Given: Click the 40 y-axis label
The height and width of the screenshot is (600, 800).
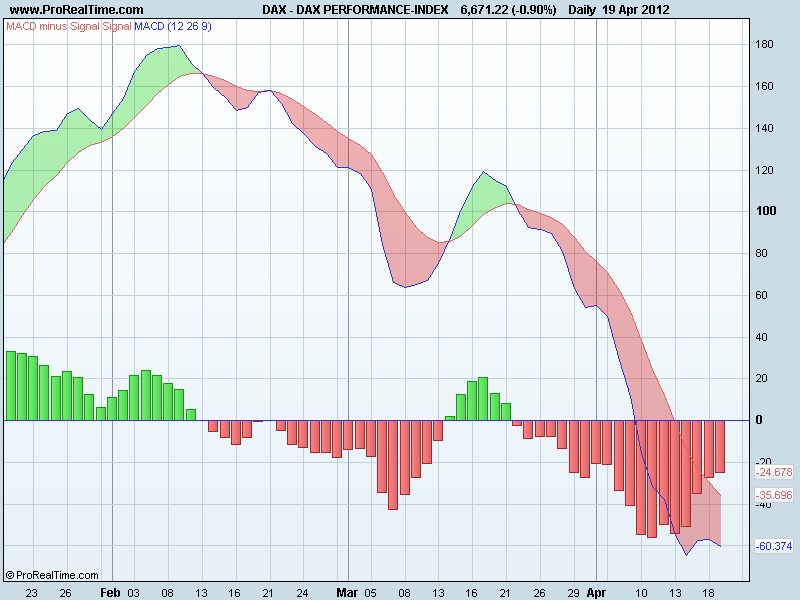Looking at the screenshot, I should pos(761,337).
